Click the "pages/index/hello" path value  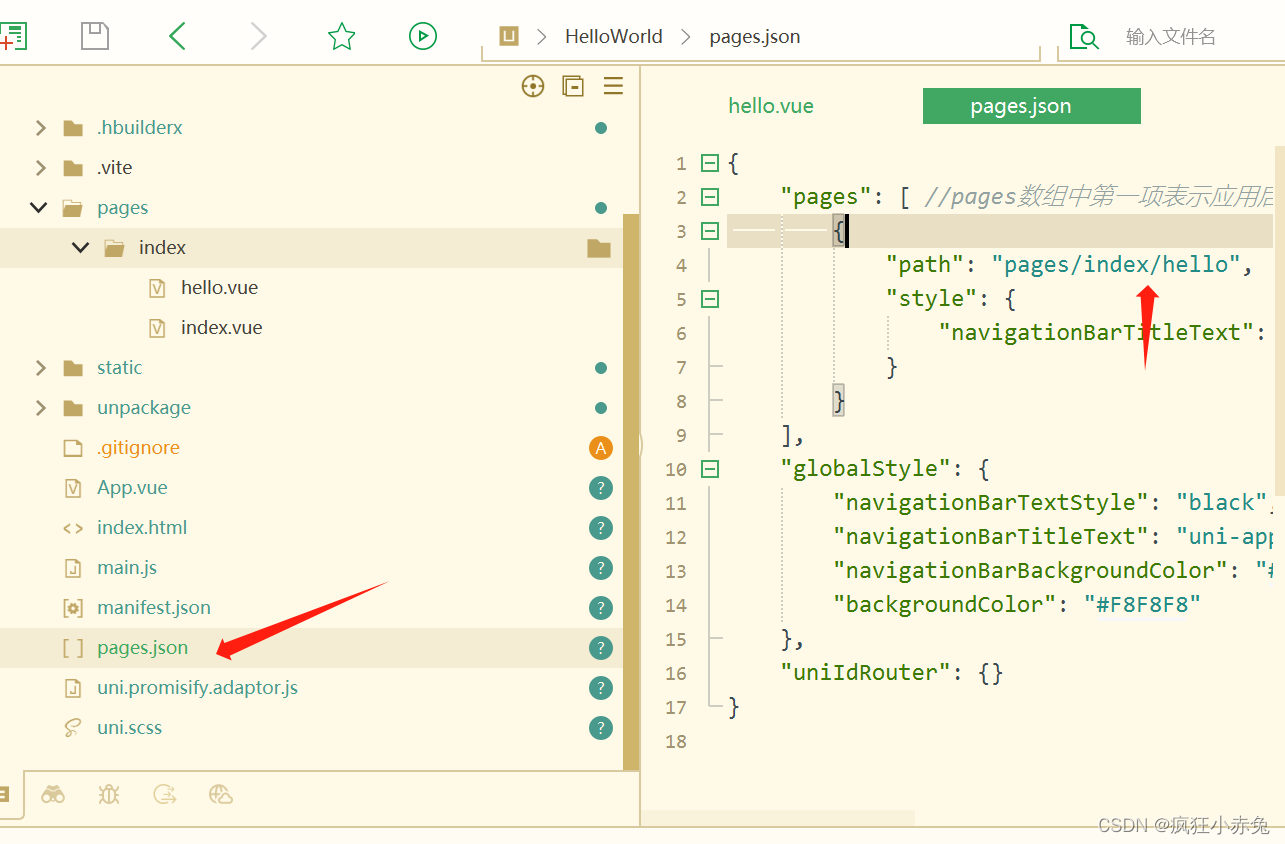[x=1116, y=265]
